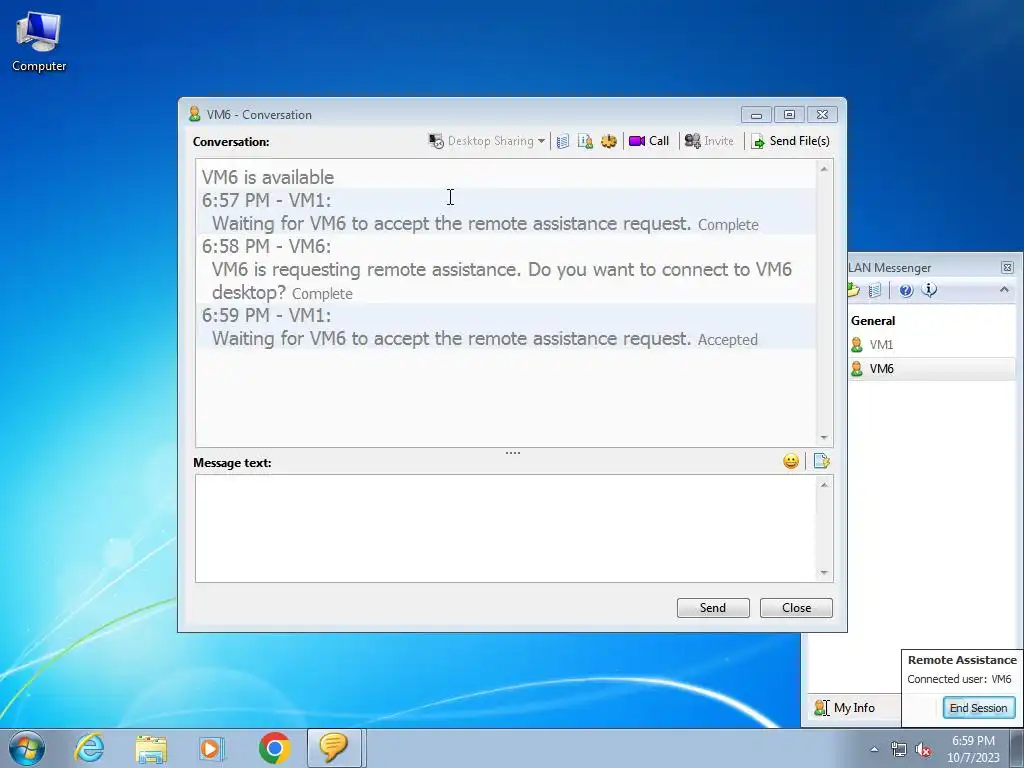Click the network tray icon
The width and height of the screenshot is (1024, 768).
point(899,750)
